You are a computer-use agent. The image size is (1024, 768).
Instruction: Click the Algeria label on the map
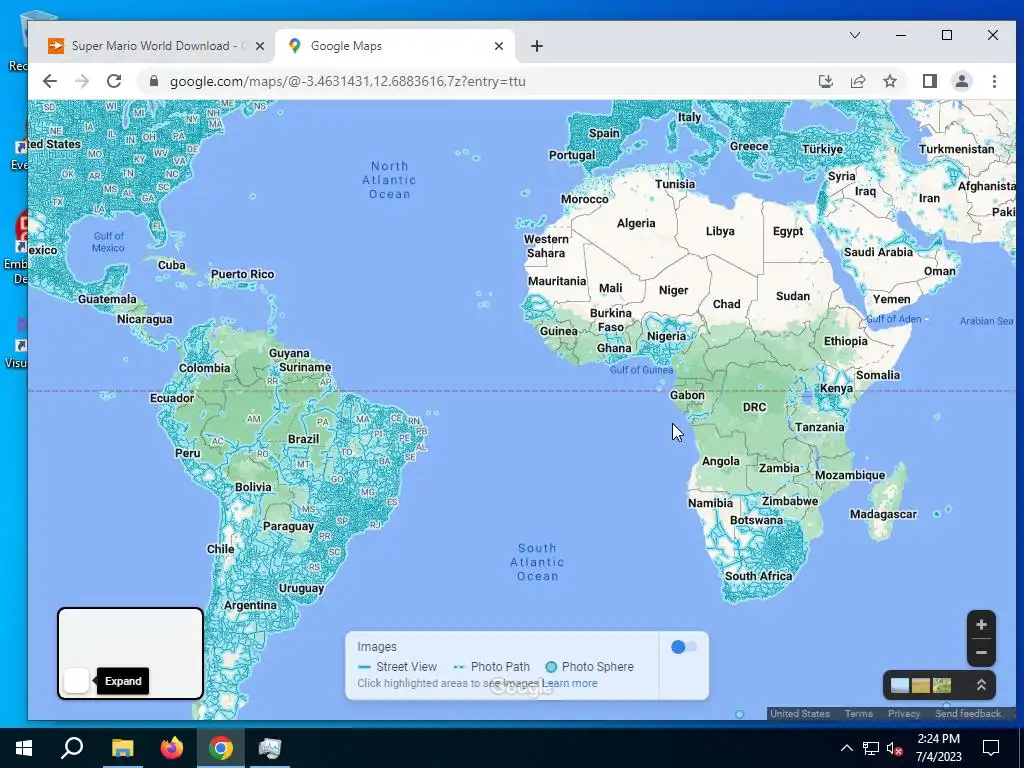point(636,223)
